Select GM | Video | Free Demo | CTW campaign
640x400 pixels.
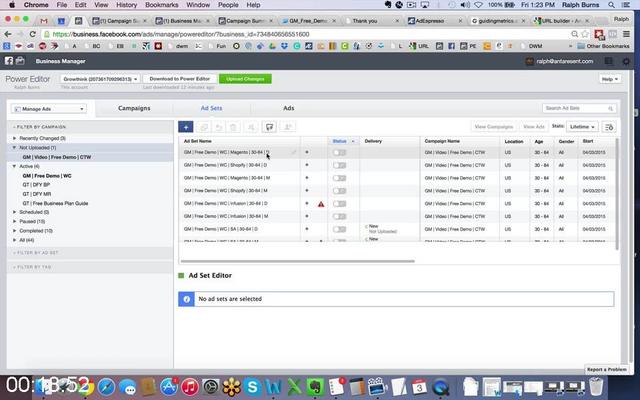click(57, 157)
